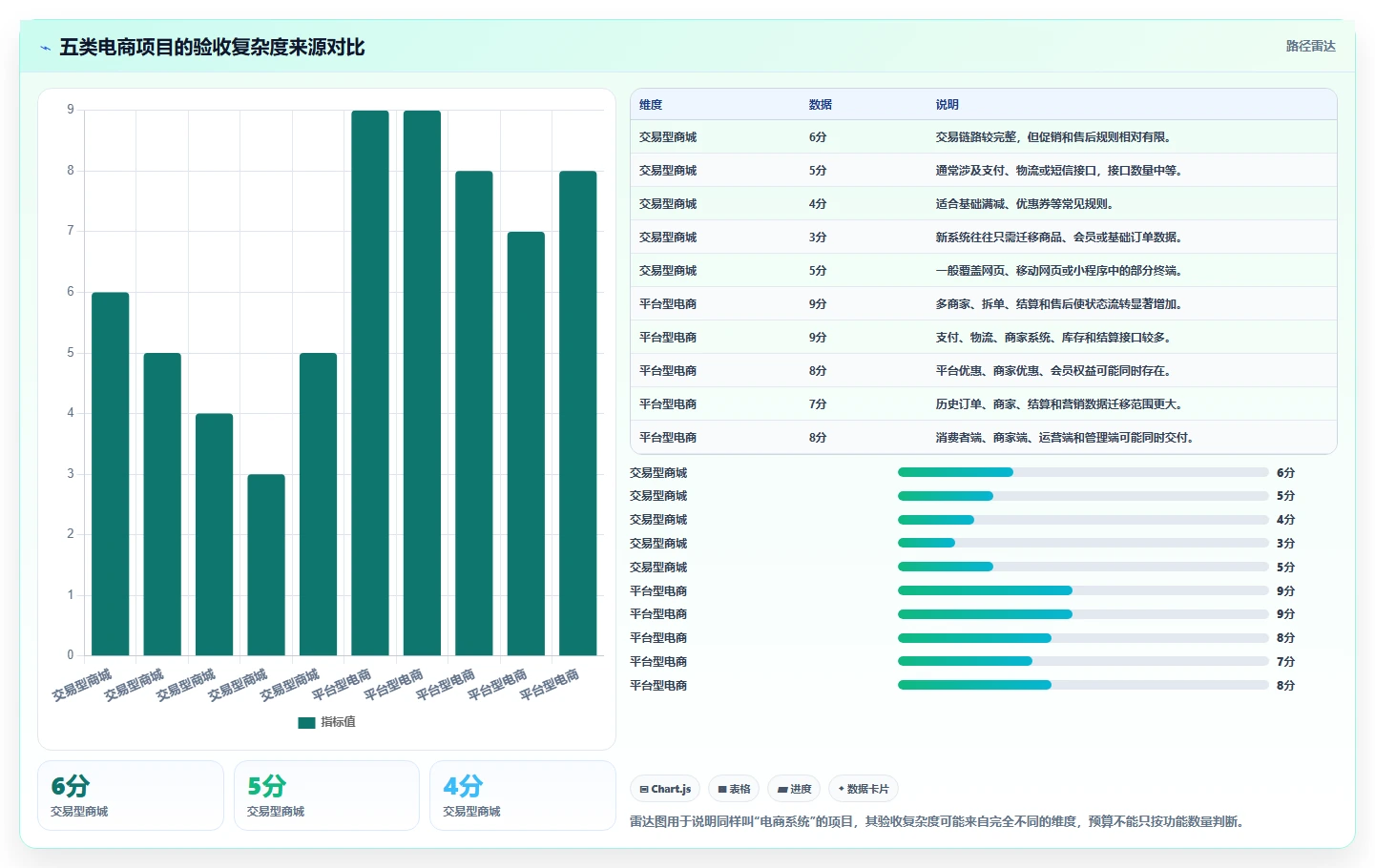Select the row '平台优惠、商家优惠、会员权益可能同时存在。'
The image size is (1375, 868).
pos(983,371)
